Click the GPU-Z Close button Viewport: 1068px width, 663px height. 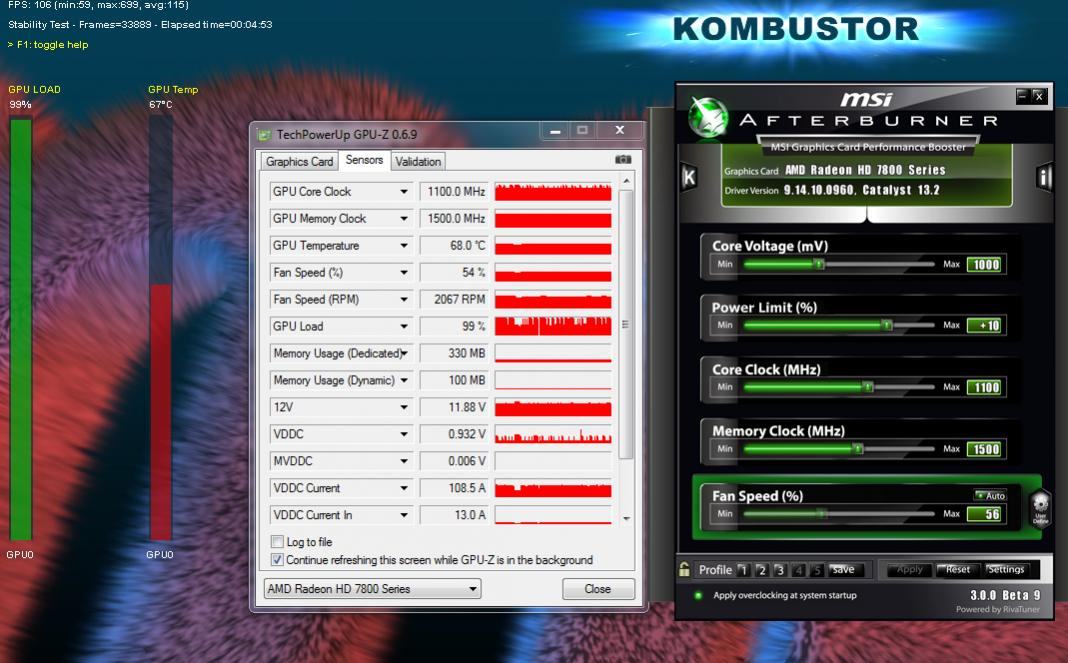pyautogui.click(x=598, y=589)
